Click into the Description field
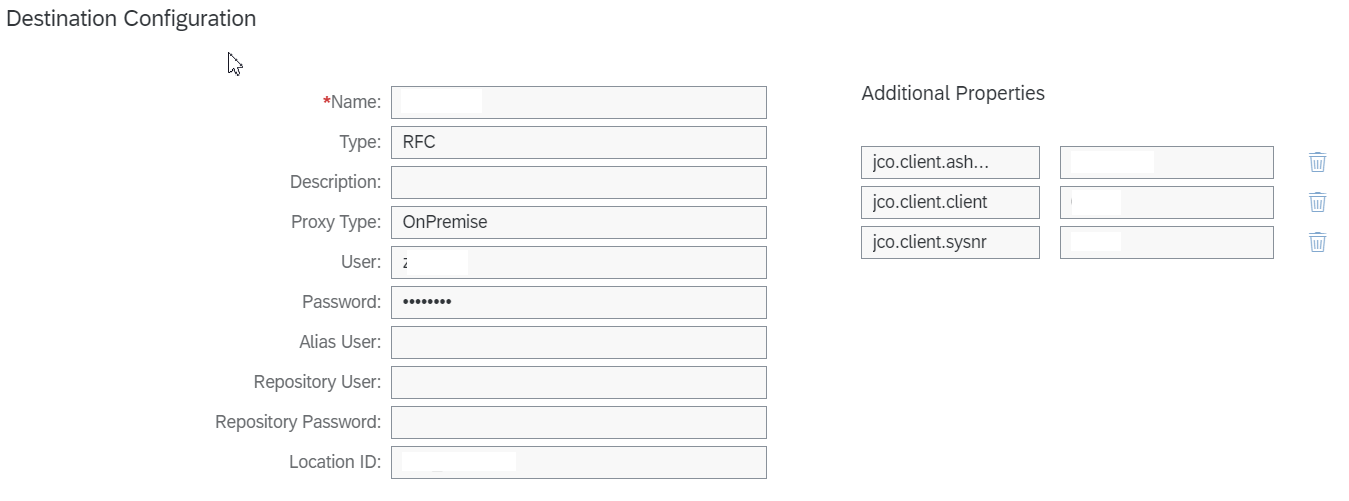The height and width of the screenshot is (501, 1349). pos(578,182)
